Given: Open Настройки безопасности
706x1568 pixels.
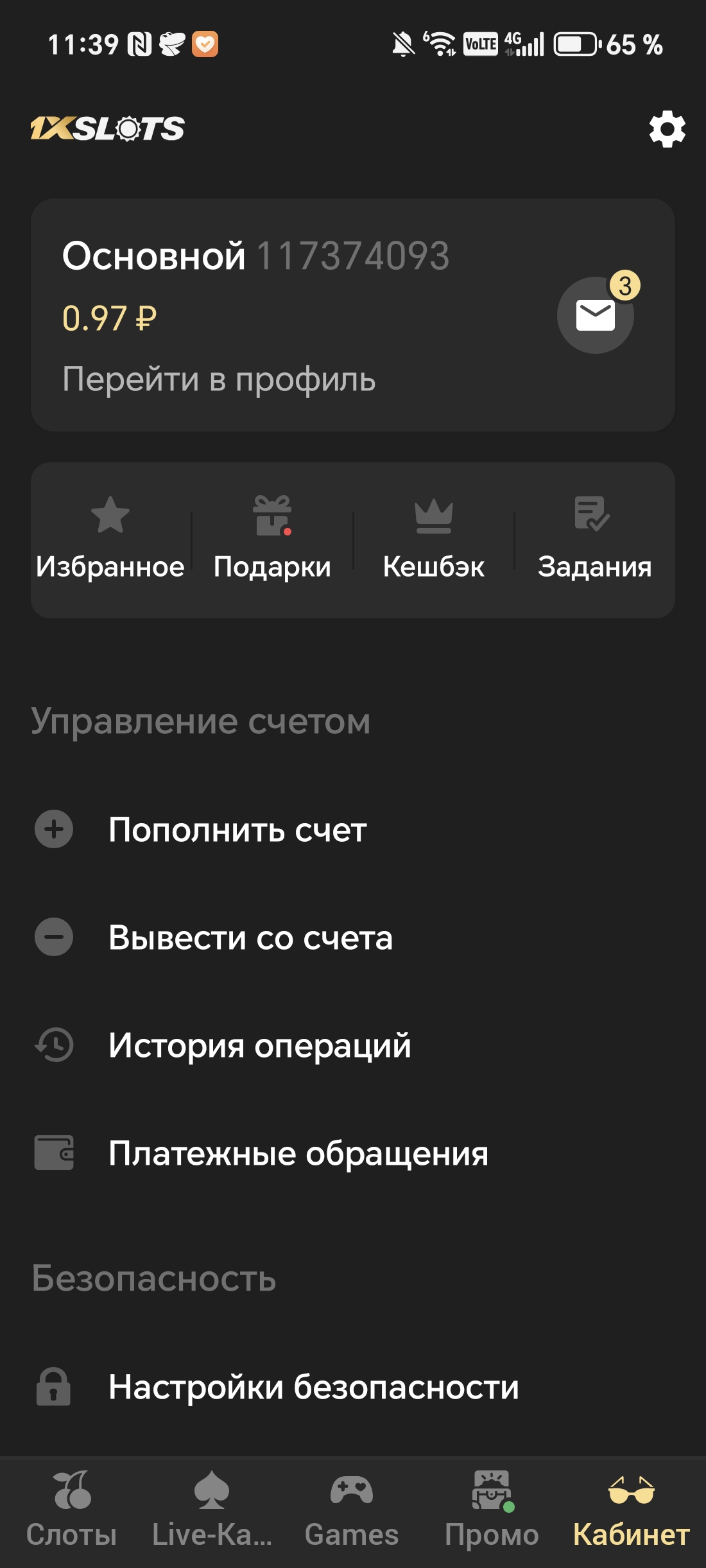Looking at the screenshot, I should coord(314,1387).
